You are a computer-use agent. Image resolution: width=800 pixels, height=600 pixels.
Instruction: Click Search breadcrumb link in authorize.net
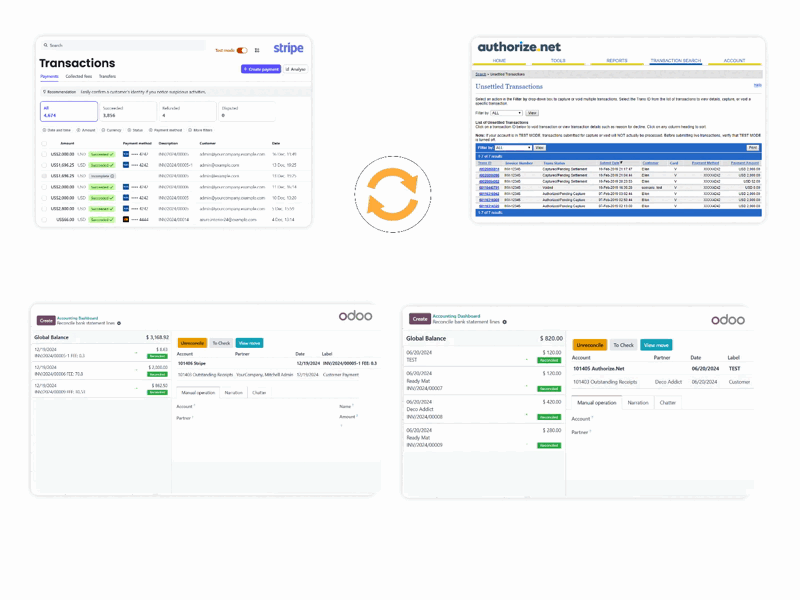pos(481,74)
